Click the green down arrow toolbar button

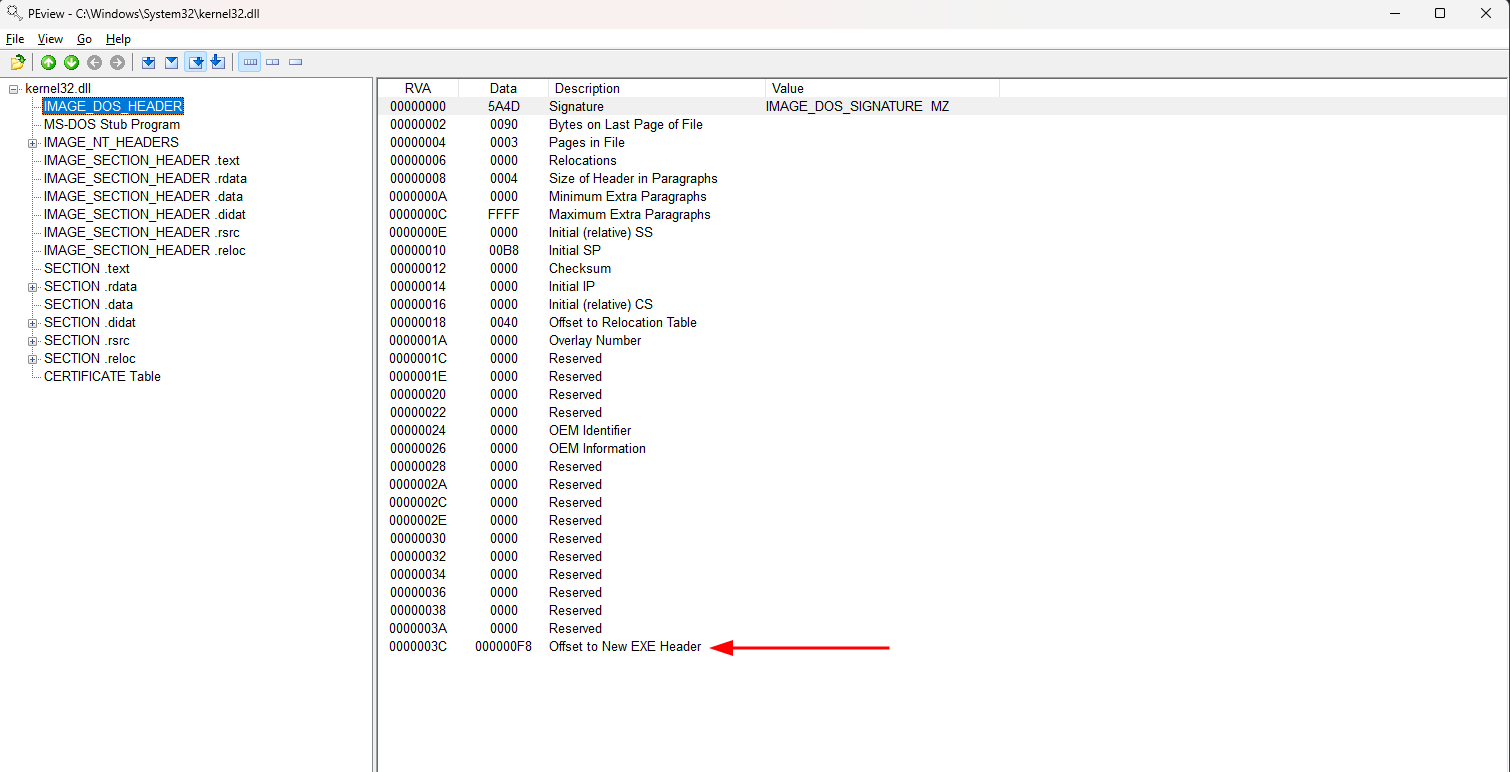pos(71,63)
